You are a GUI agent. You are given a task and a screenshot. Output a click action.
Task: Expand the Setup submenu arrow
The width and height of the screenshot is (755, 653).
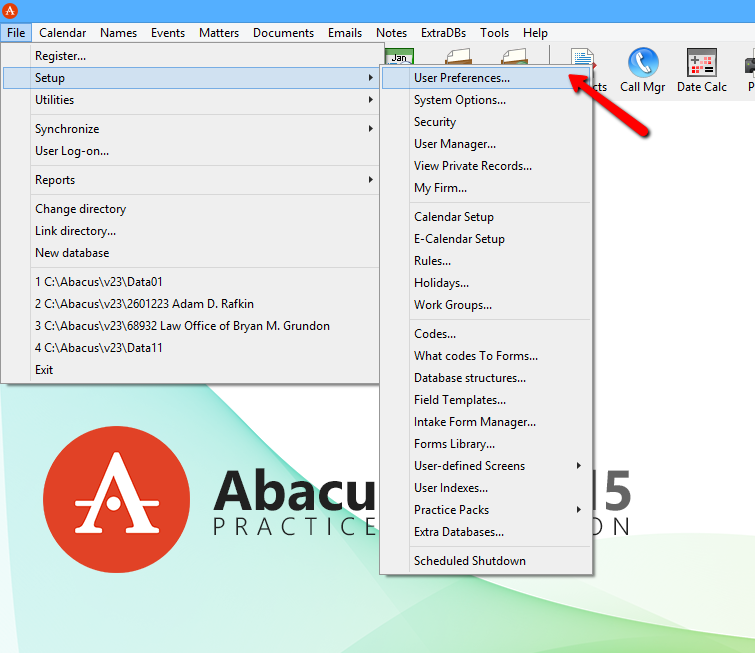point(370,78)
